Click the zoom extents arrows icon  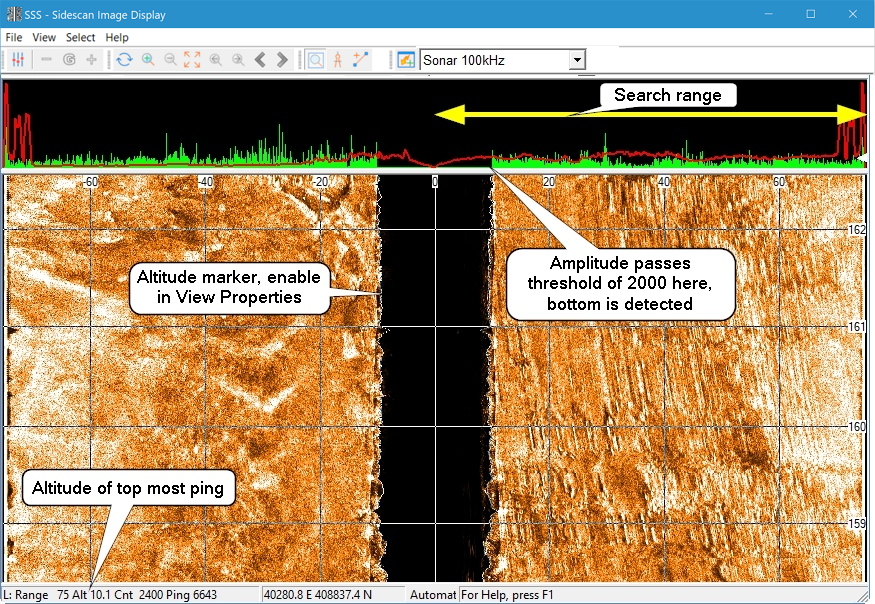(192, 60)
